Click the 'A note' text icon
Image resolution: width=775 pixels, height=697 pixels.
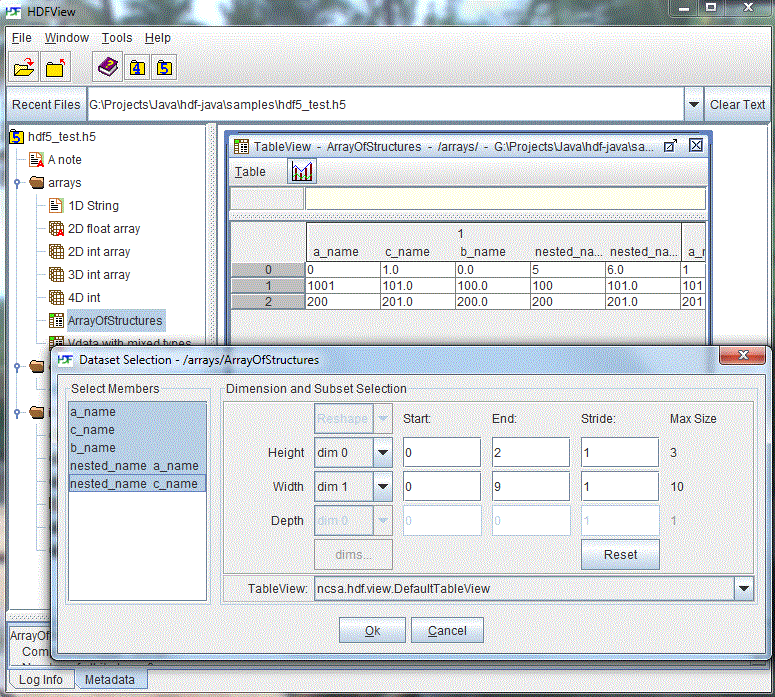click(36, 159)
